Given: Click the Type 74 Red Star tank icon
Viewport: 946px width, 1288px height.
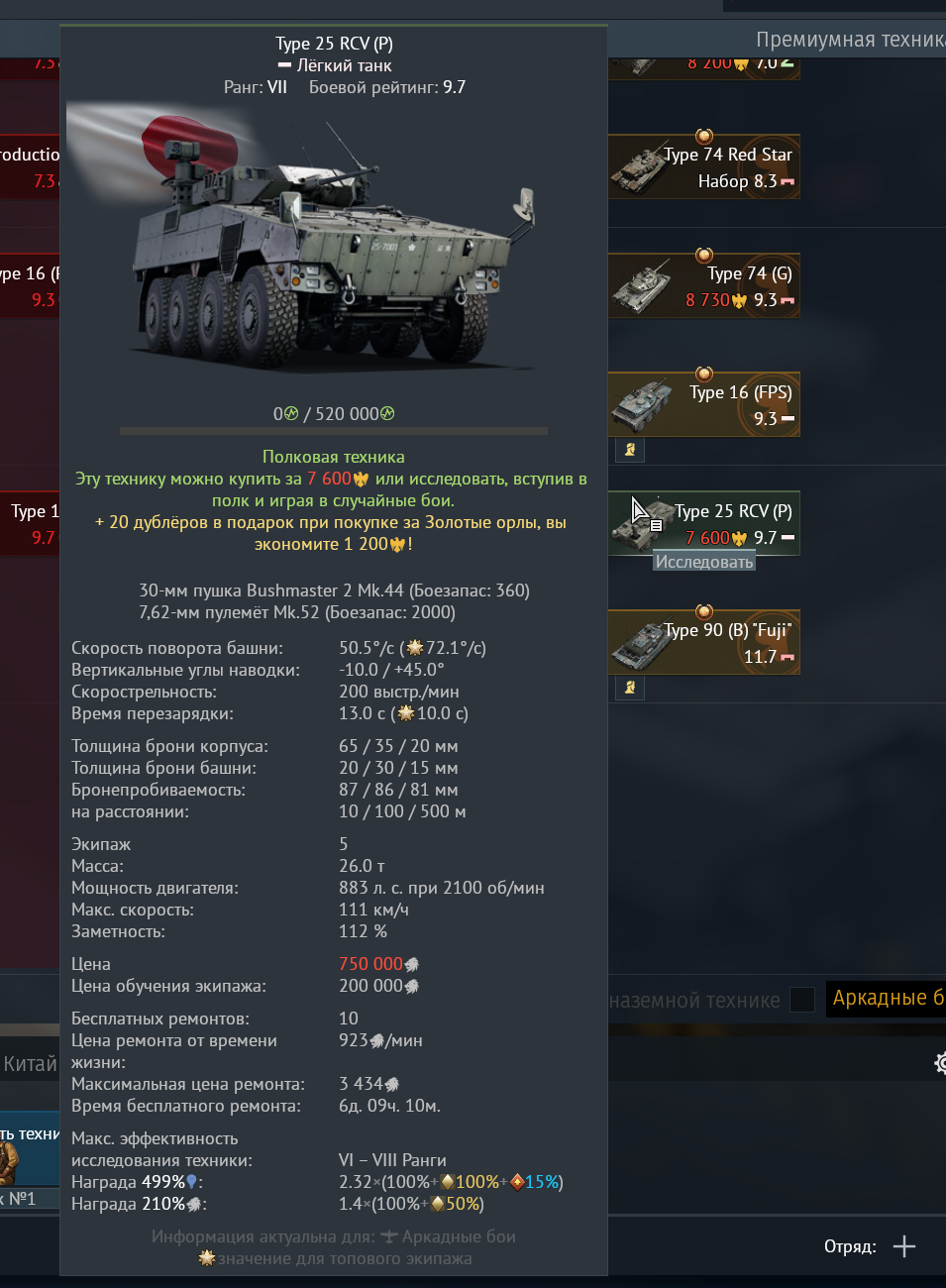Looking at the screenshot, I should tap(638, 167).
